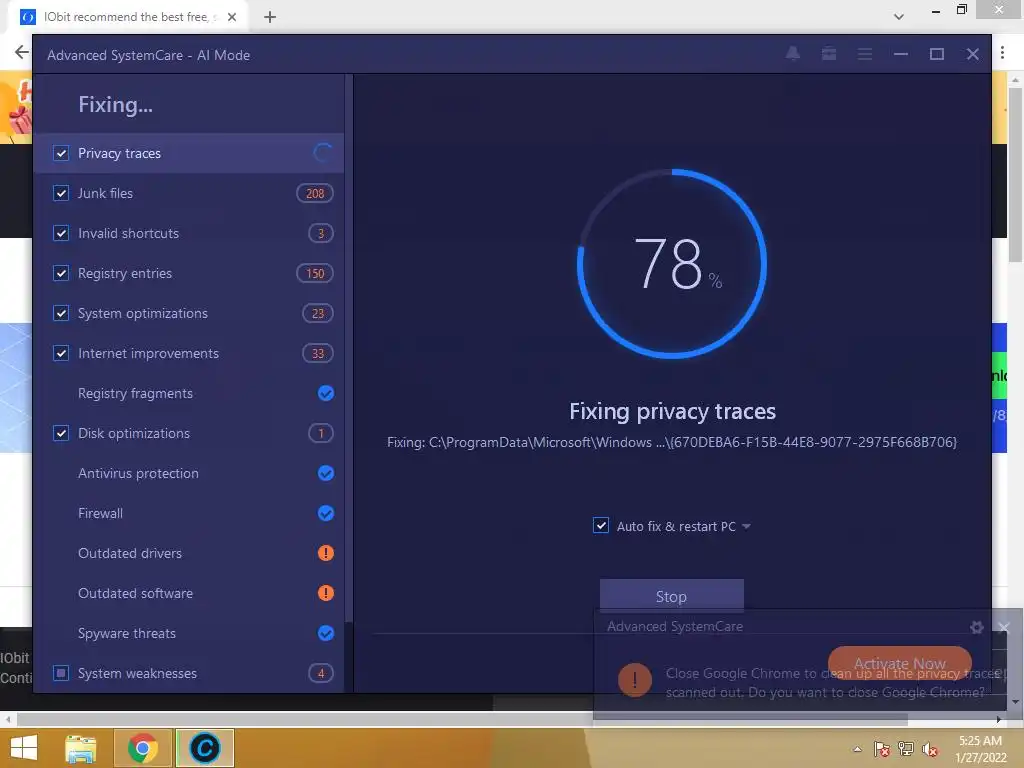Click the Fixing file path text

click(672, 442)
